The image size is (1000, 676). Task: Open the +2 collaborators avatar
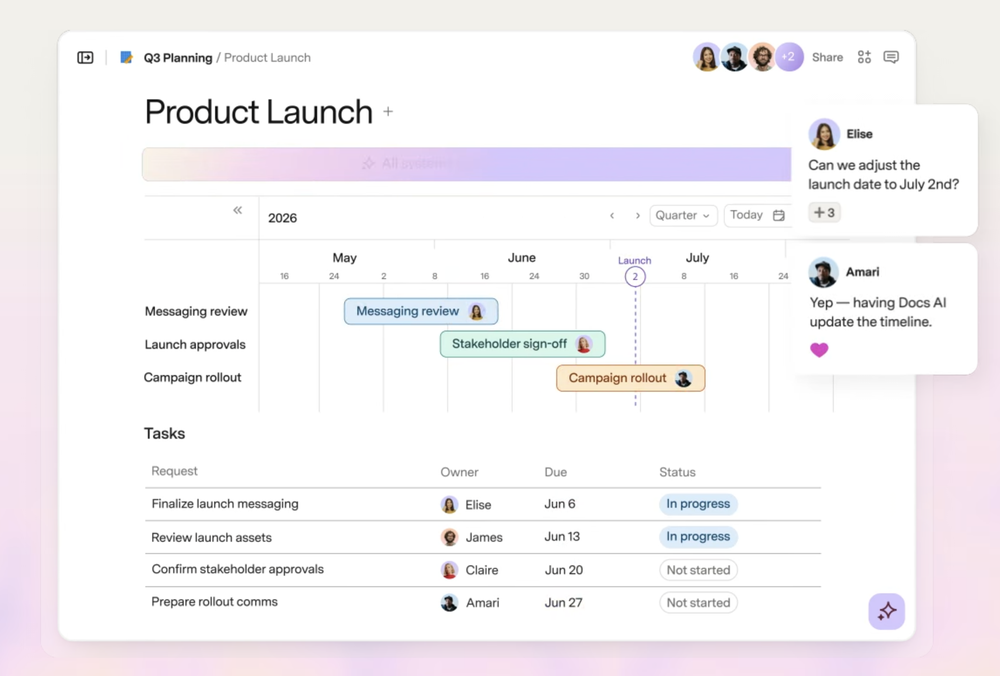(x=789, y=57)
